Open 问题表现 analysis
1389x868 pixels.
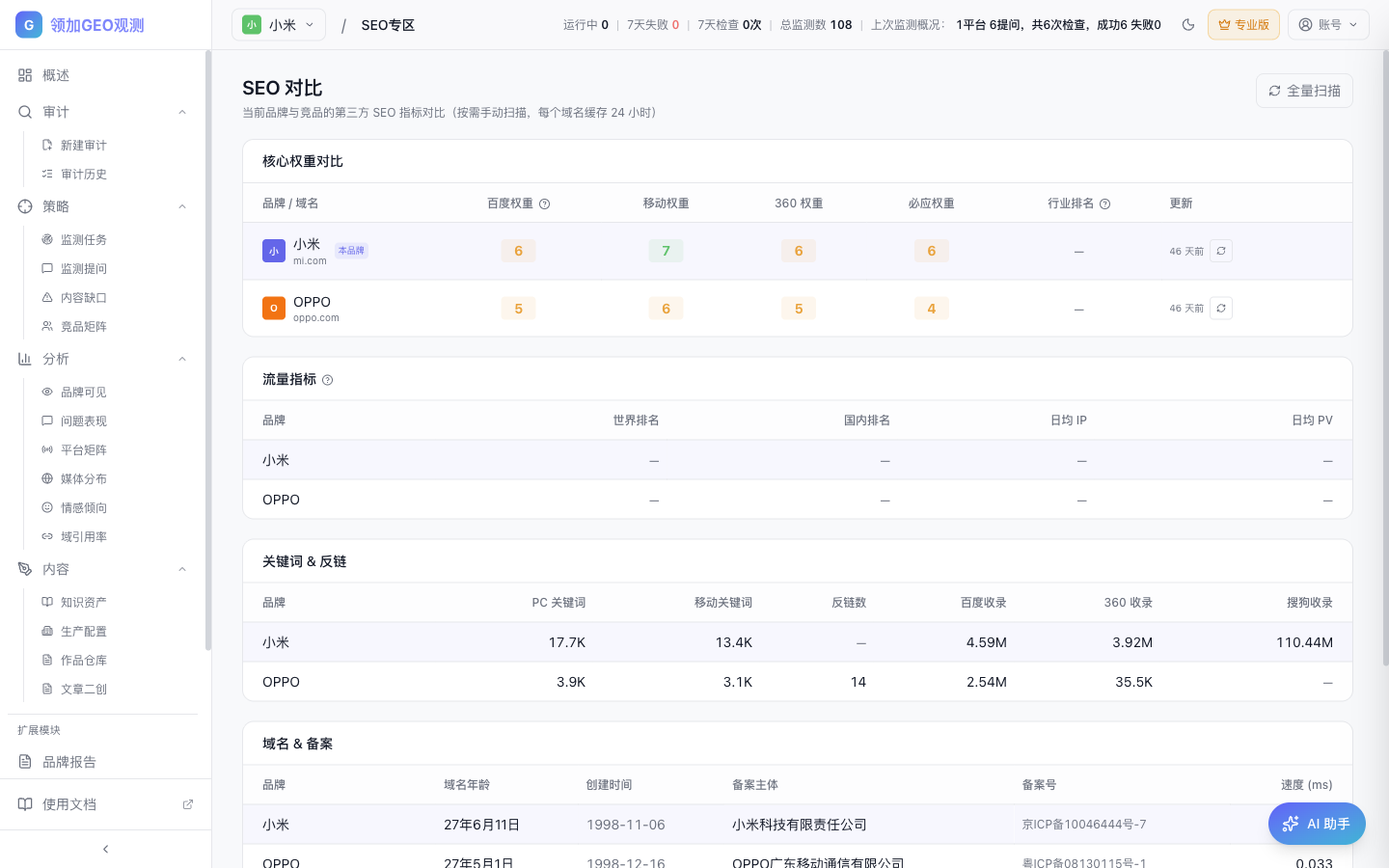(x=83, y=420)
